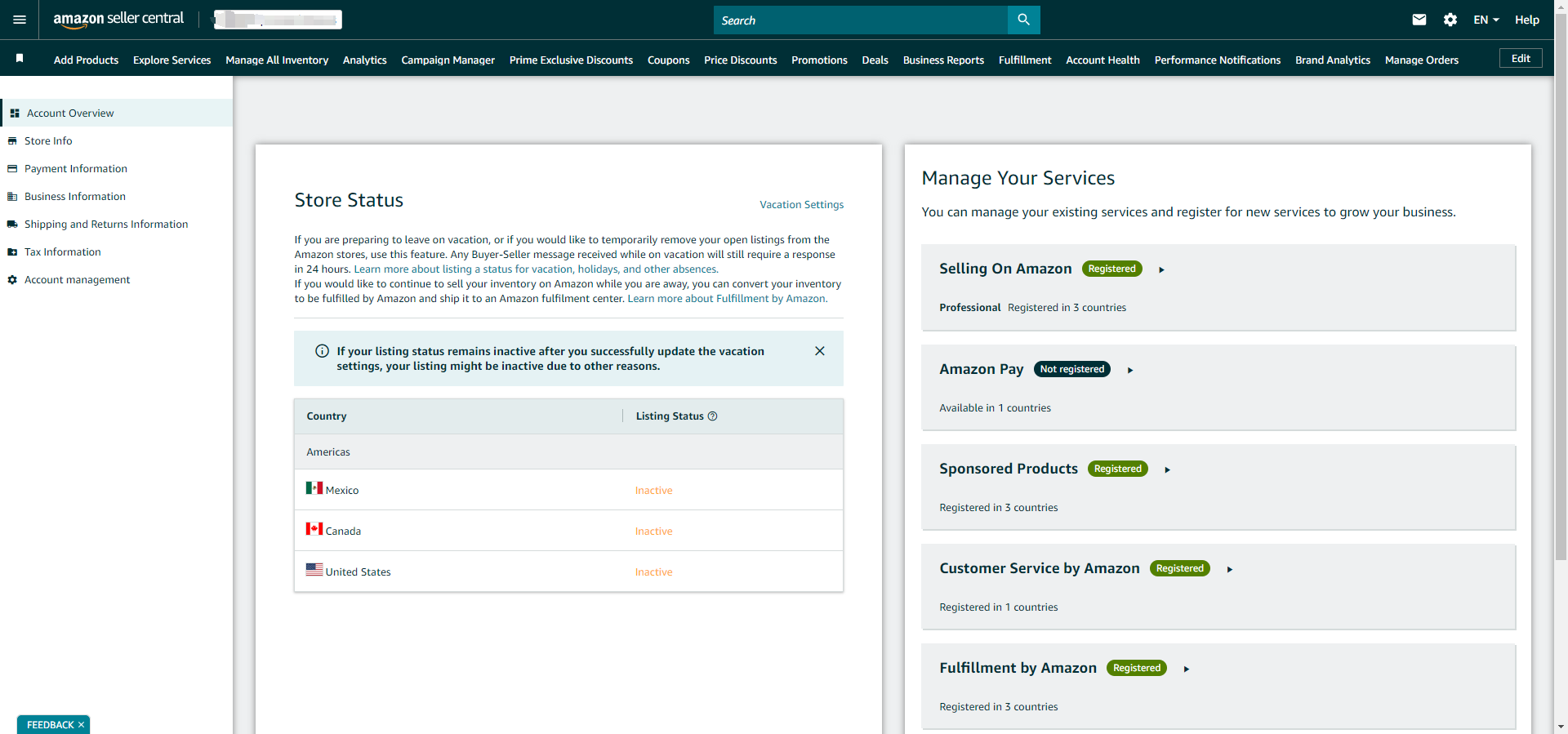Image resolution: width=1568 pixels, height=734 pixels.
Task: Open the Coupons page
Action: coord(668,60)
